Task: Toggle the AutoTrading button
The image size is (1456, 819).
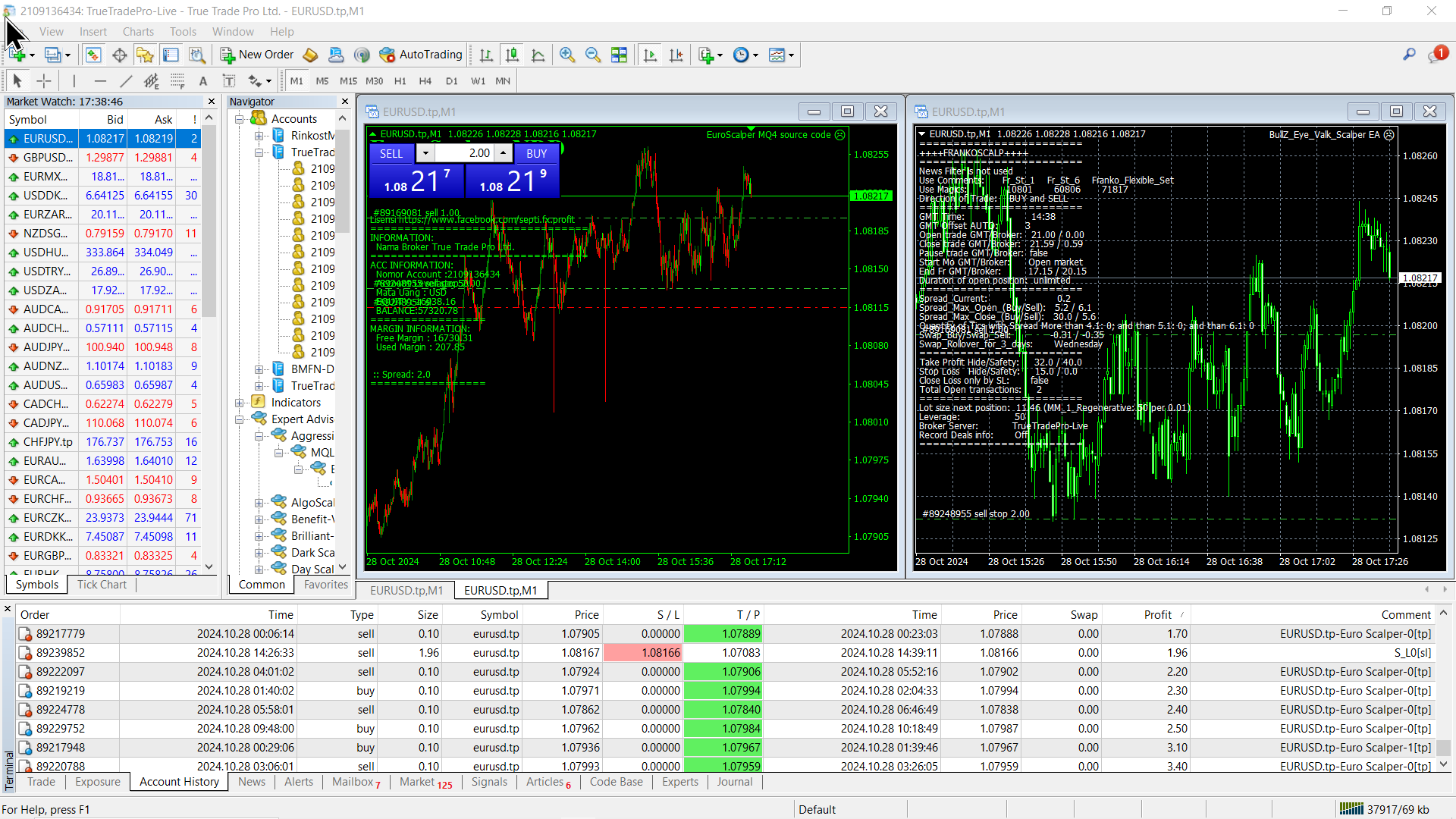Action: pyautogui.click(x=421, y=55)
